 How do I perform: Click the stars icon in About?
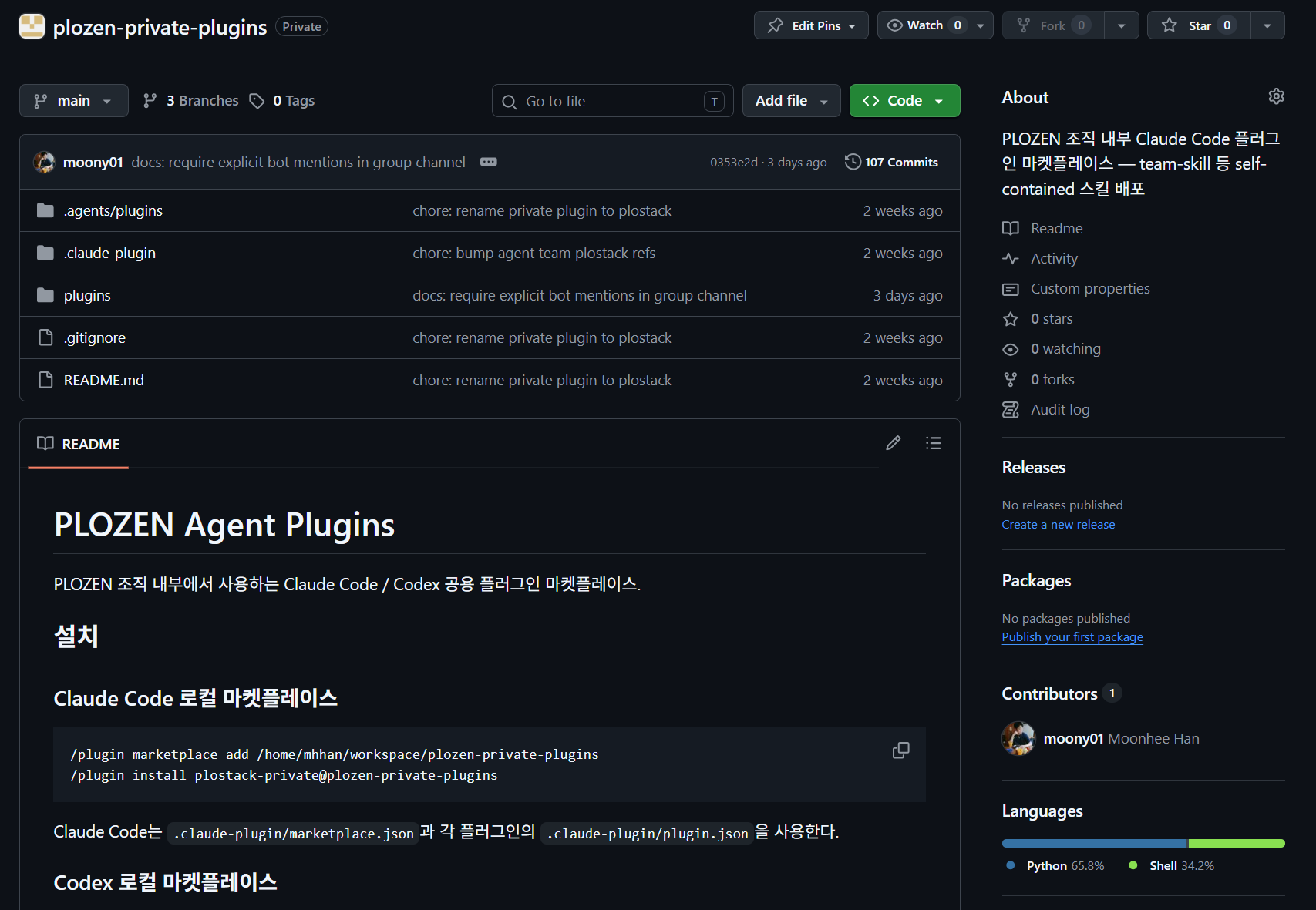coord(1010,319)
